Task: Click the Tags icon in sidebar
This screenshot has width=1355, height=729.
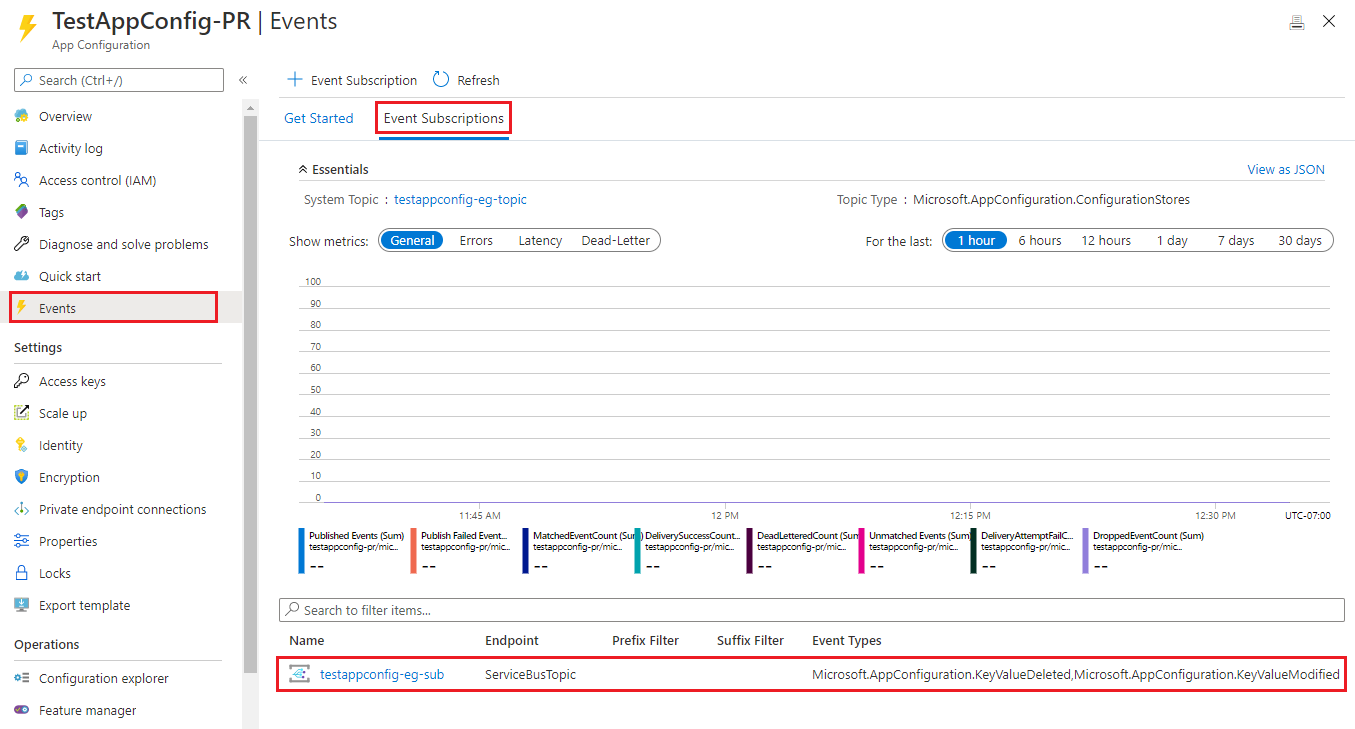Action: tap(21, 212)
